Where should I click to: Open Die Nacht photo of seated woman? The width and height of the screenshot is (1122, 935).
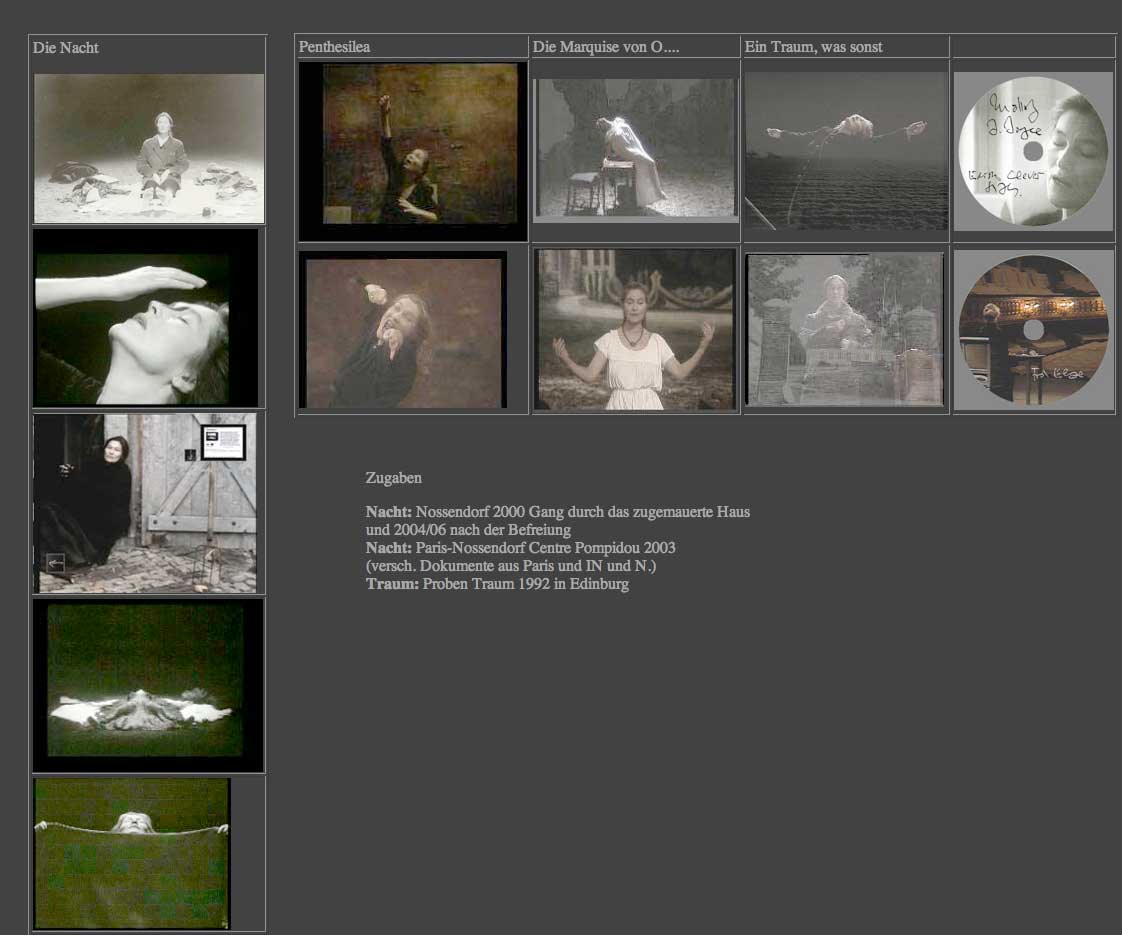tap(149, 148)
